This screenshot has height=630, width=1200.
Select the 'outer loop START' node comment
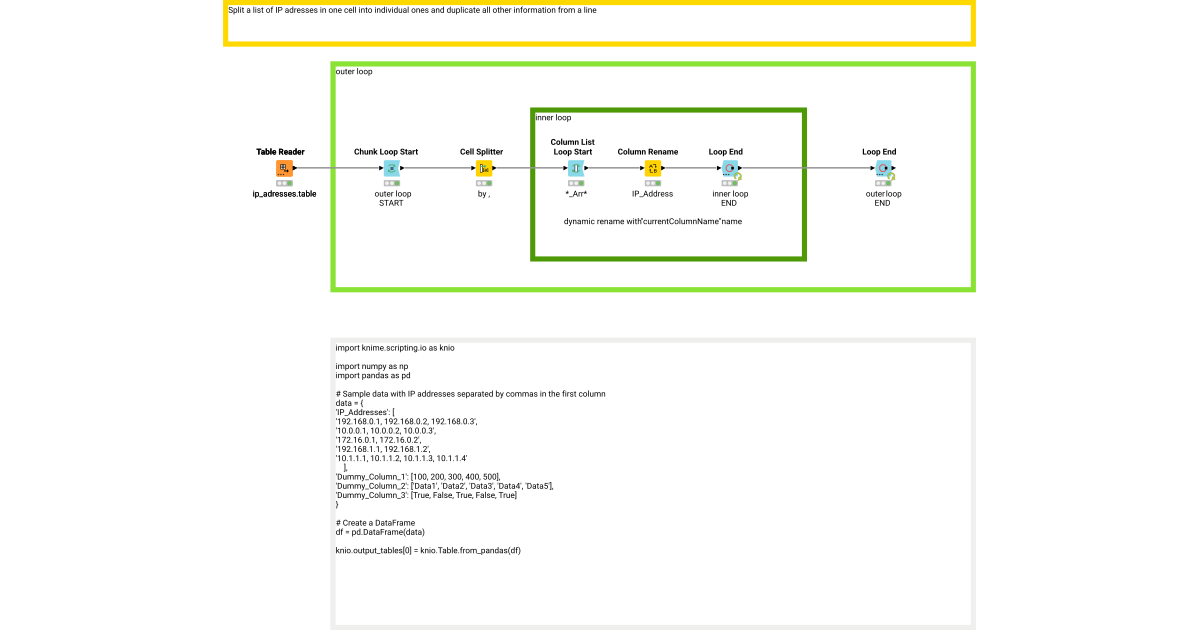tap(392, 198)
